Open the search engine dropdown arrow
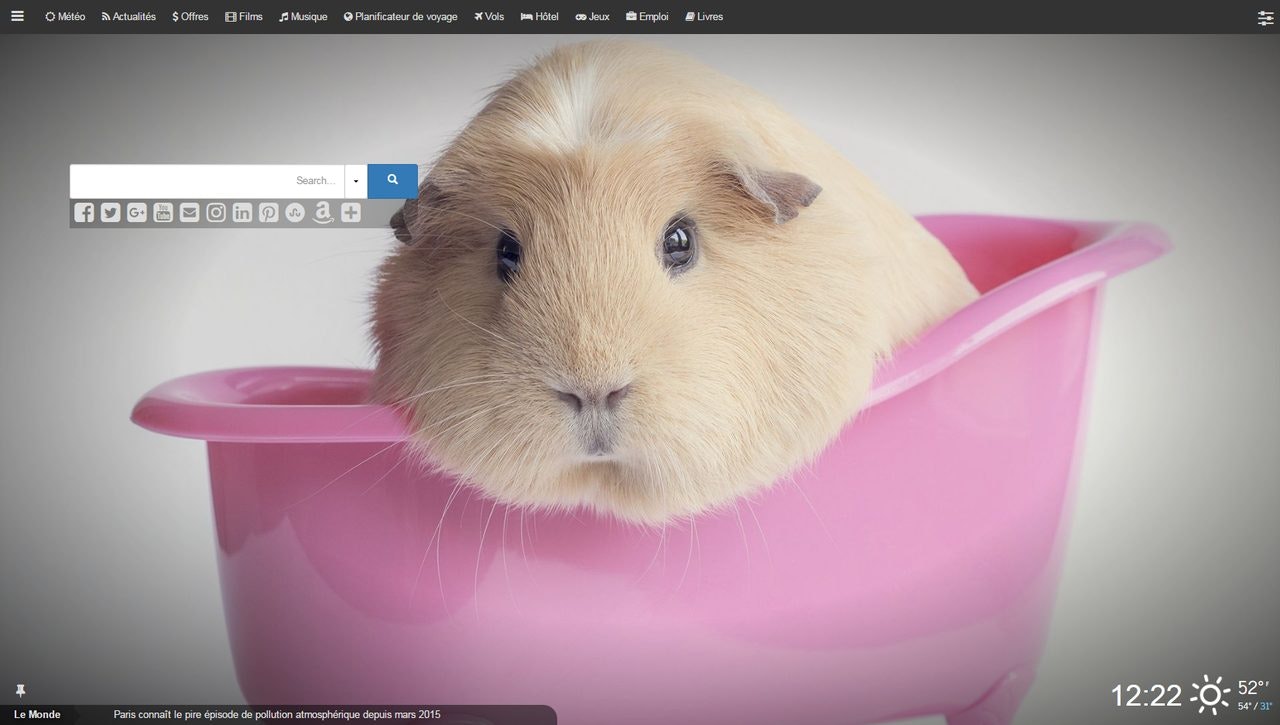 [356, 181]
